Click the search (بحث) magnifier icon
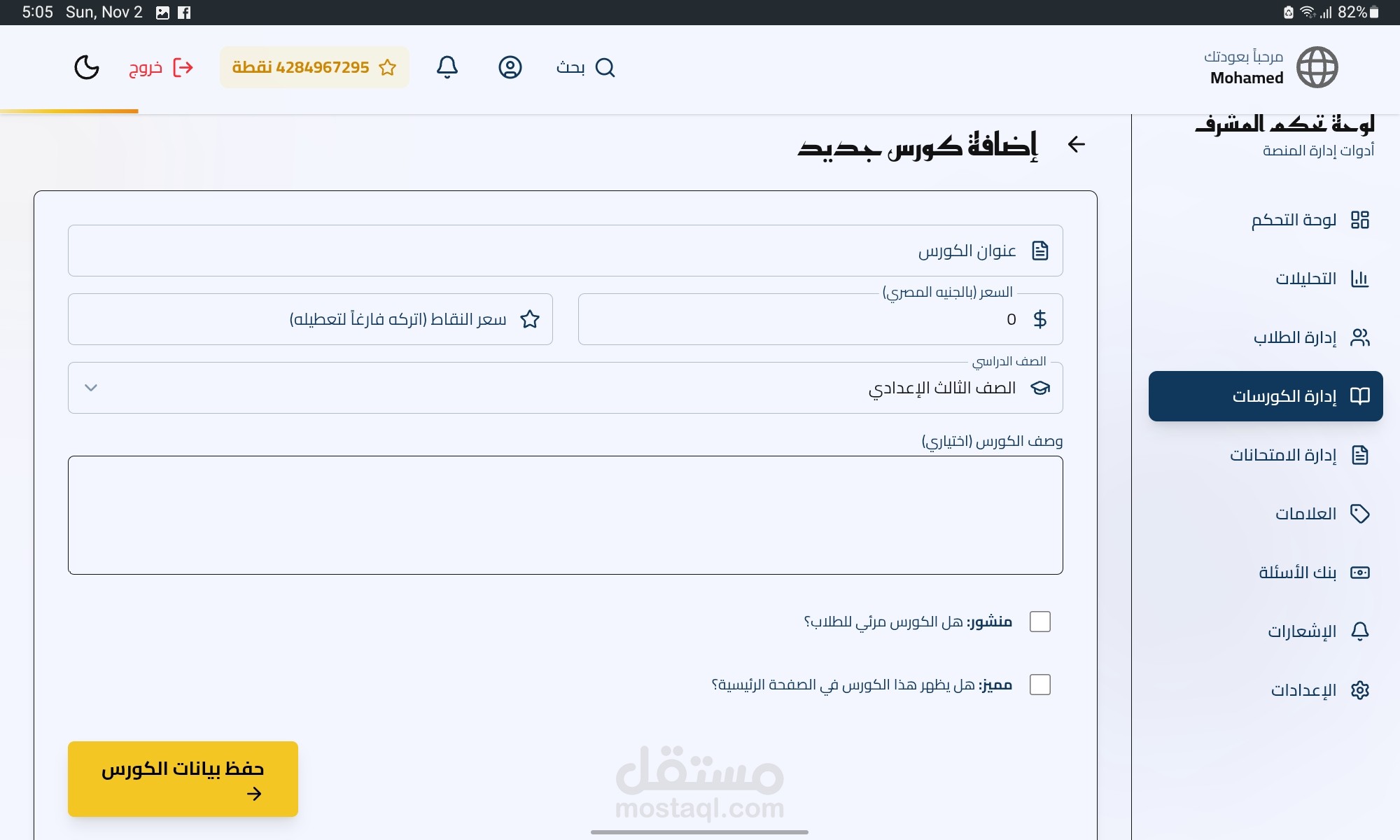 [x=605, y=67]
